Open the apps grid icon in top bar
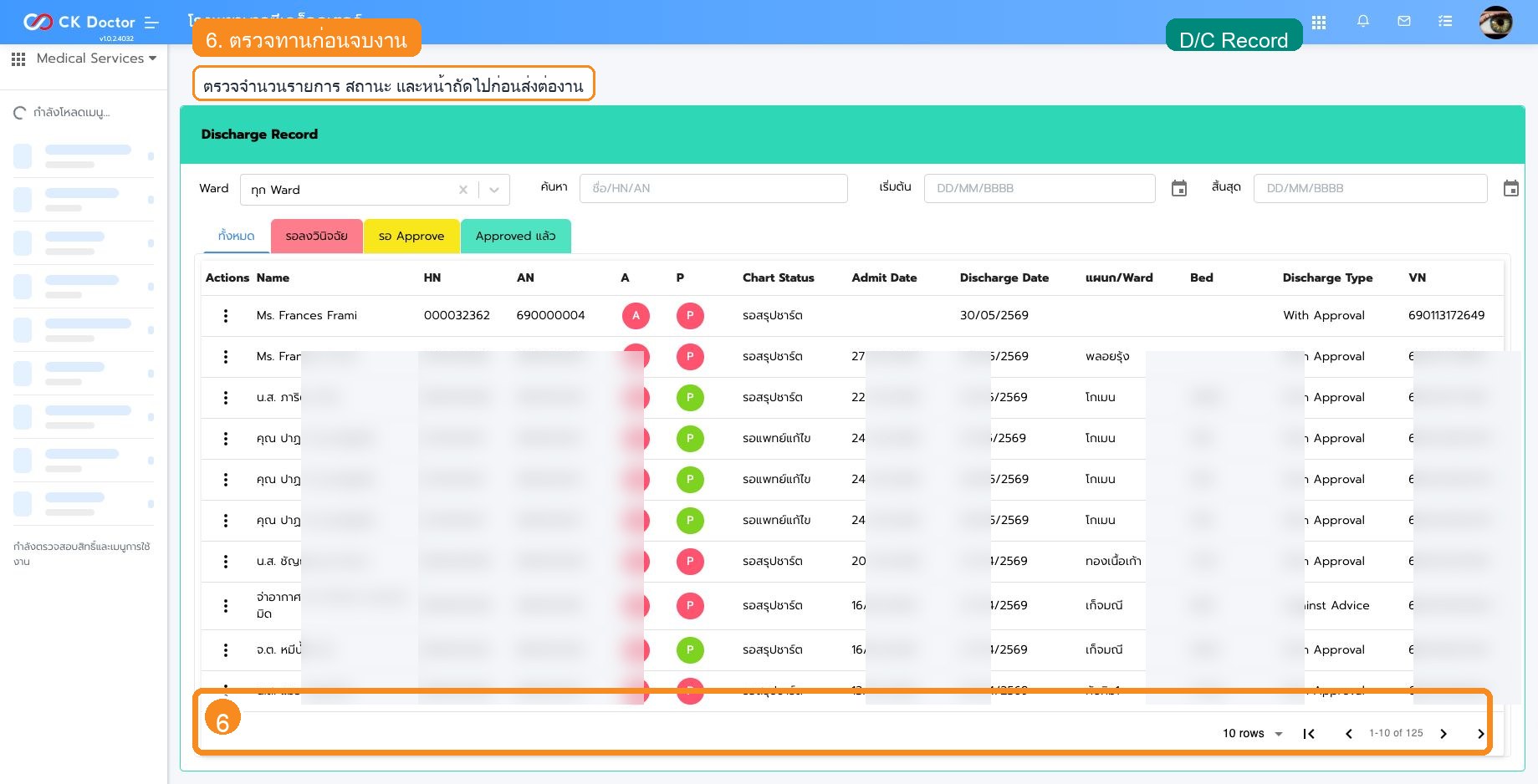 (x=1319, y=23)
